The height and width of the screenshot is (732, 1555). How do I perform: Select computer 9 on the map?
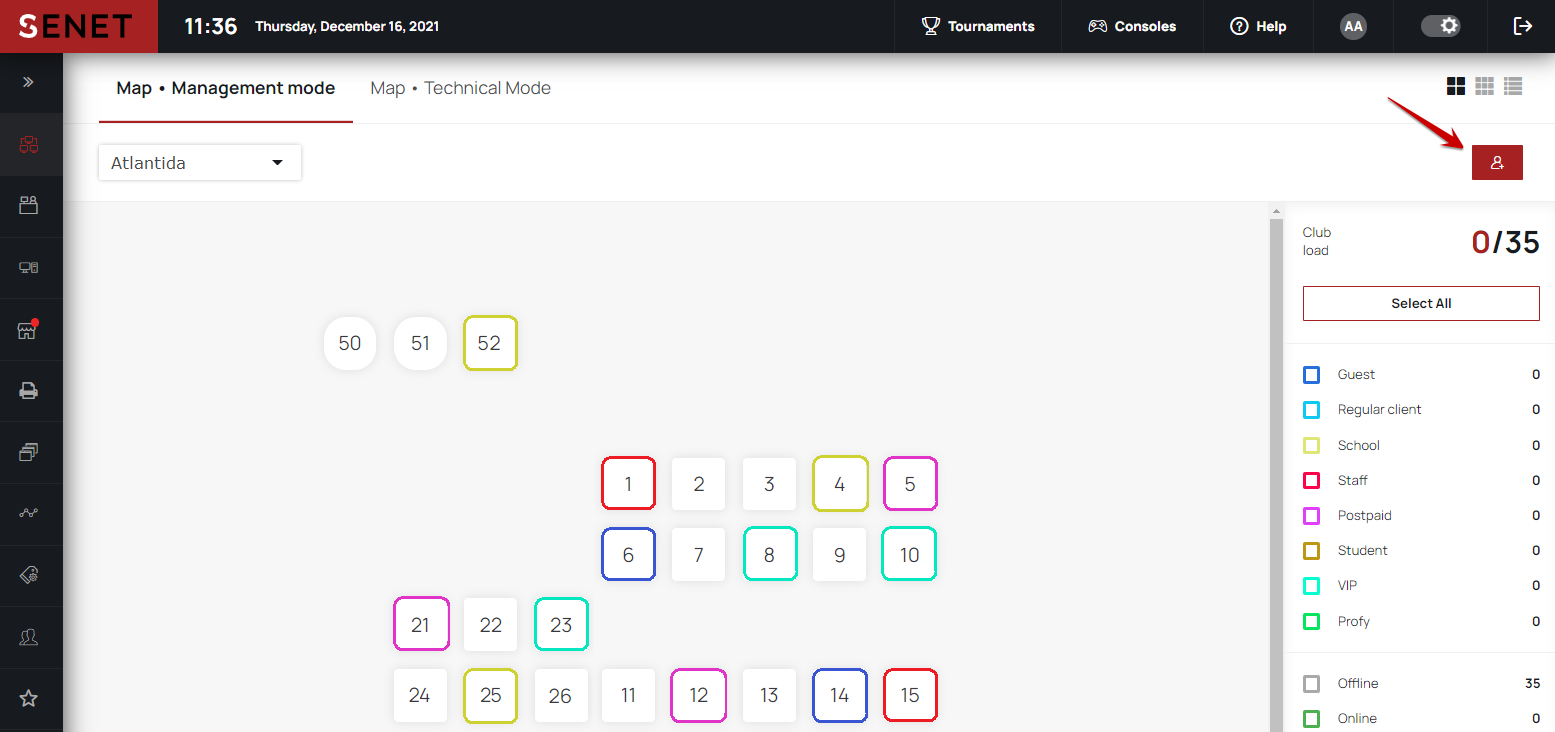(840, 554)
